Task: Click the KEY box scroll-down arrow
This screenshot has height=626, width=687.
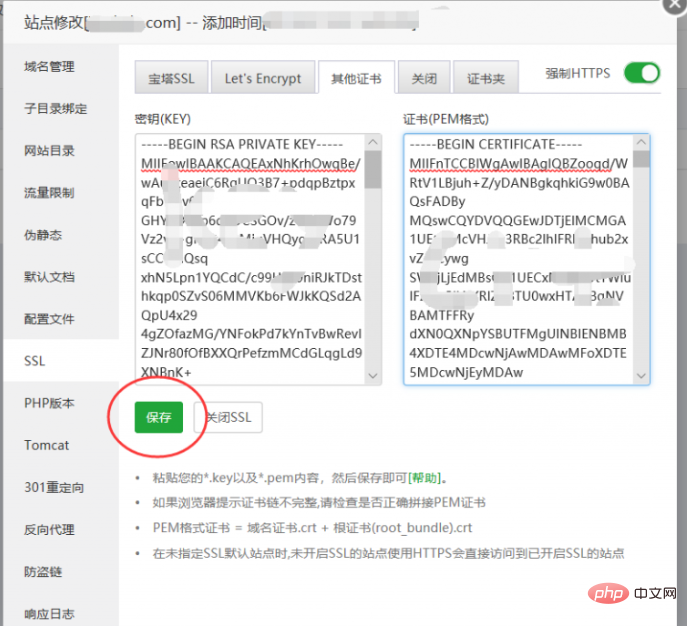Action: click(373, 376)
